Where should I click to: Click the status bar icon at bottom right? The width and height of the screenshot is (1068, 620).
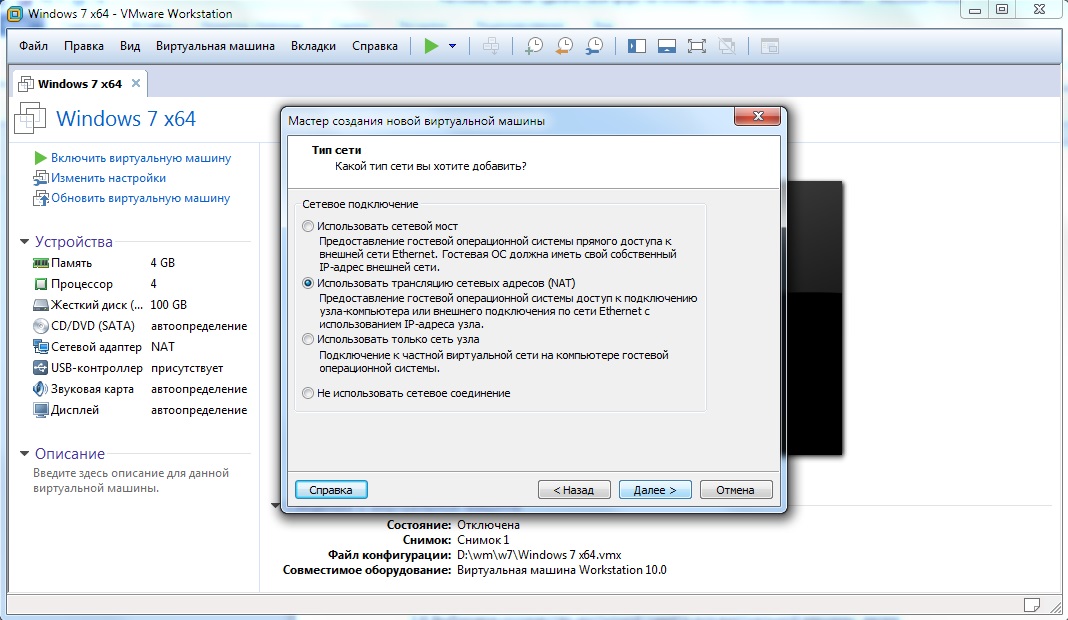[x=1032, y=605]
